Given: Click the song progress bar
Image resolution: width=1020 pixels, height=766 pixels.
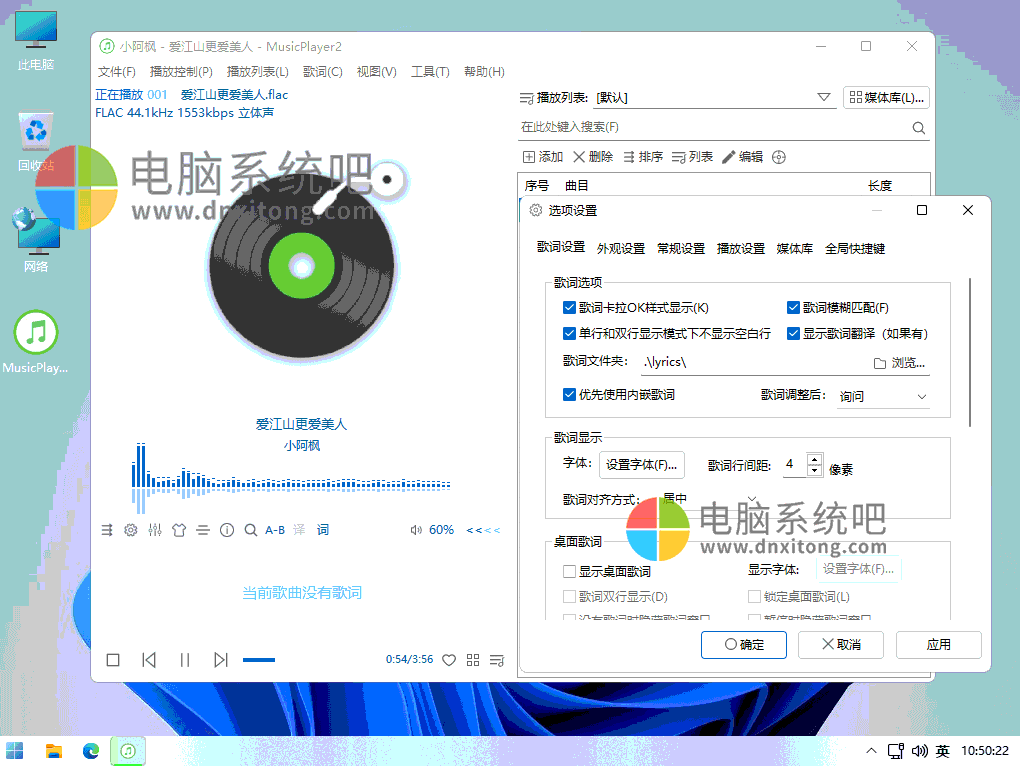Looking at the screenshot, I should [x=309, y=660].
